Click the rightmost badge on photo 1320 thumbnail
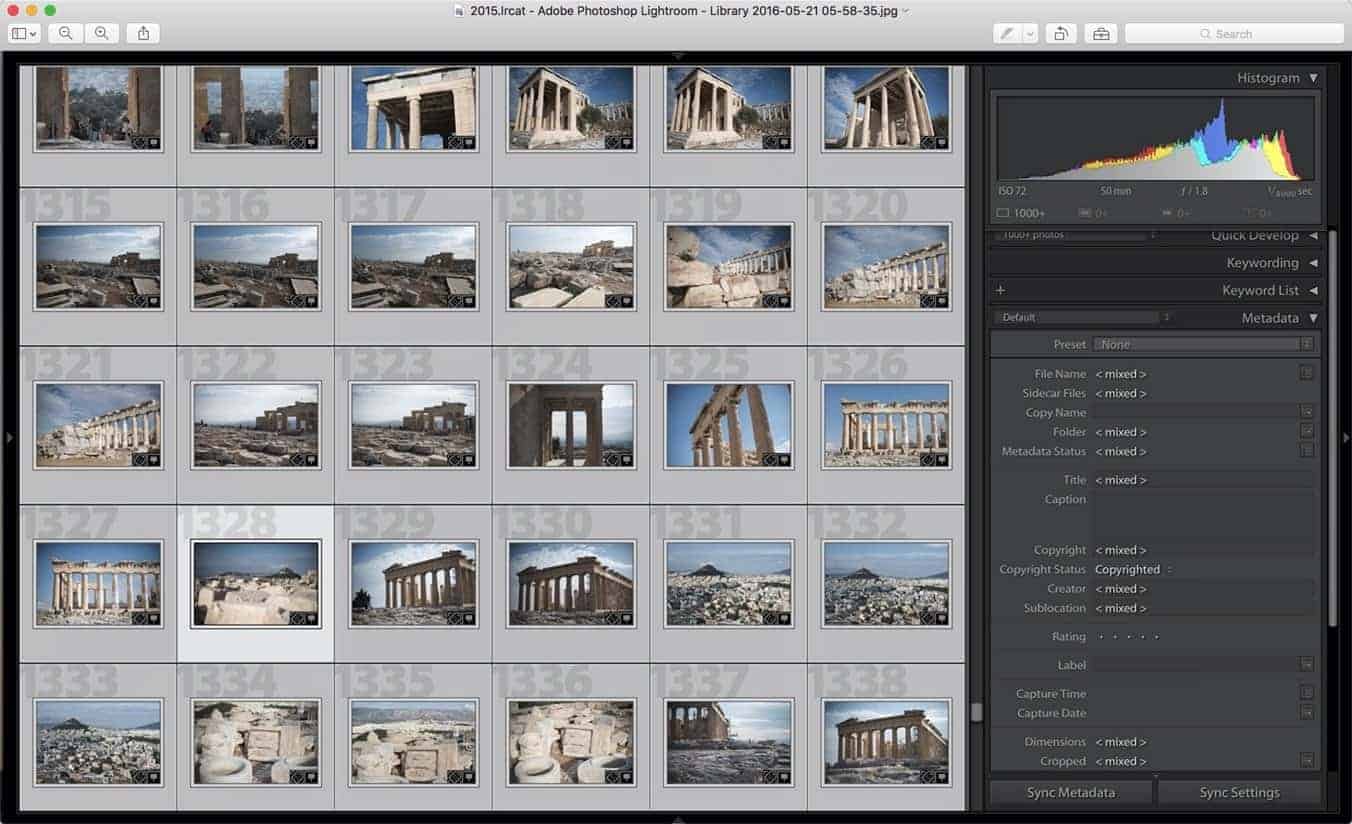This screenshot has width=1352, height=824. point(941,301)
